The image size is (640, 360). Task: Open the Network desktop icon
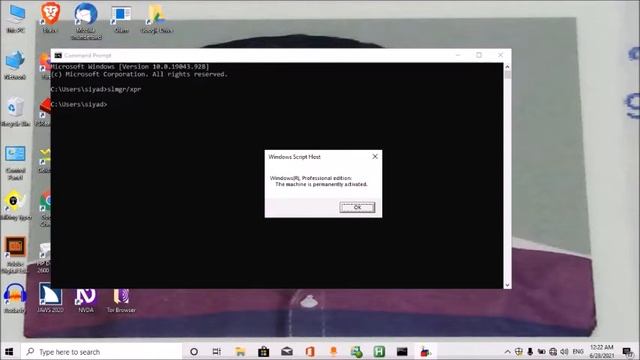click(15, 65)
